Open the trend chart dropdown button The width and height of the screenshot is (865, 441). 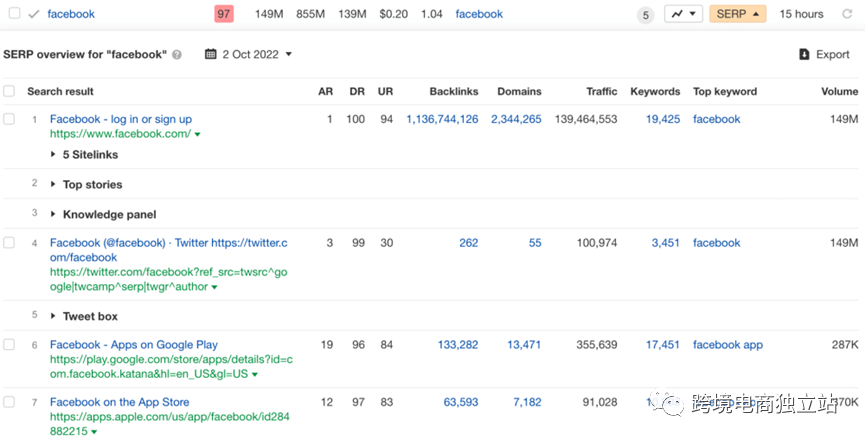tap(683, 14)
